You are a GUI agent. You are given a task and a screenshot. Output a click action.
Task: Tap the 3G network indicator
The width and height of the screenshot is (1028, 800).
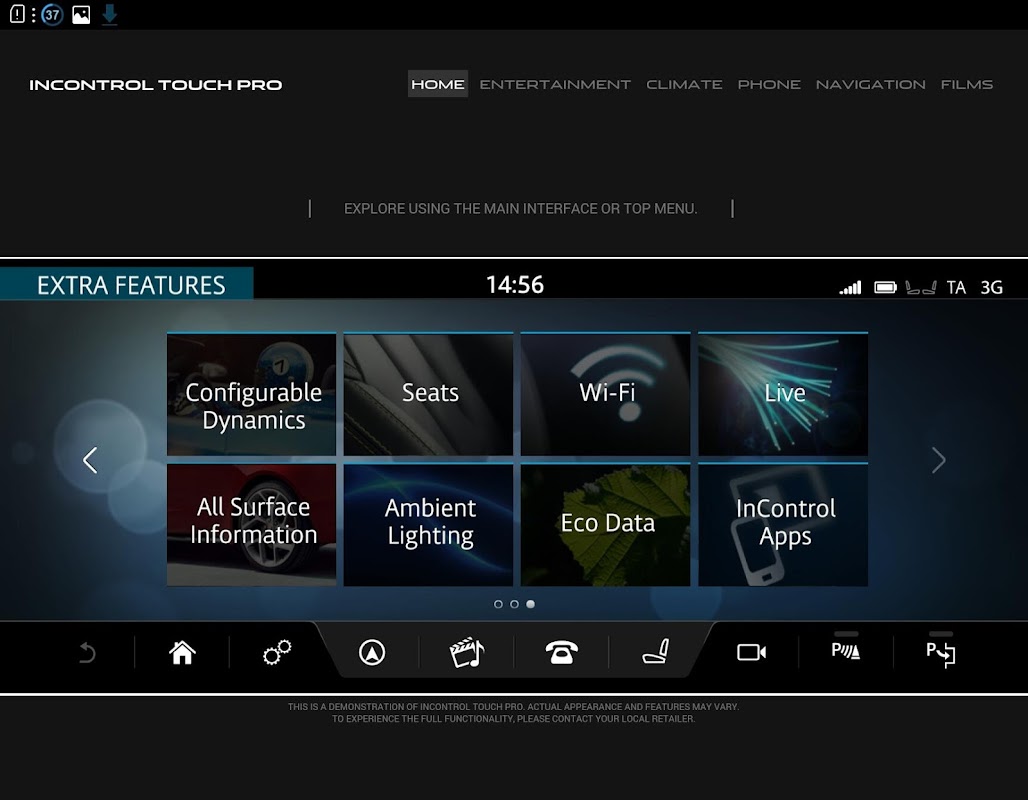coord(991,287)
